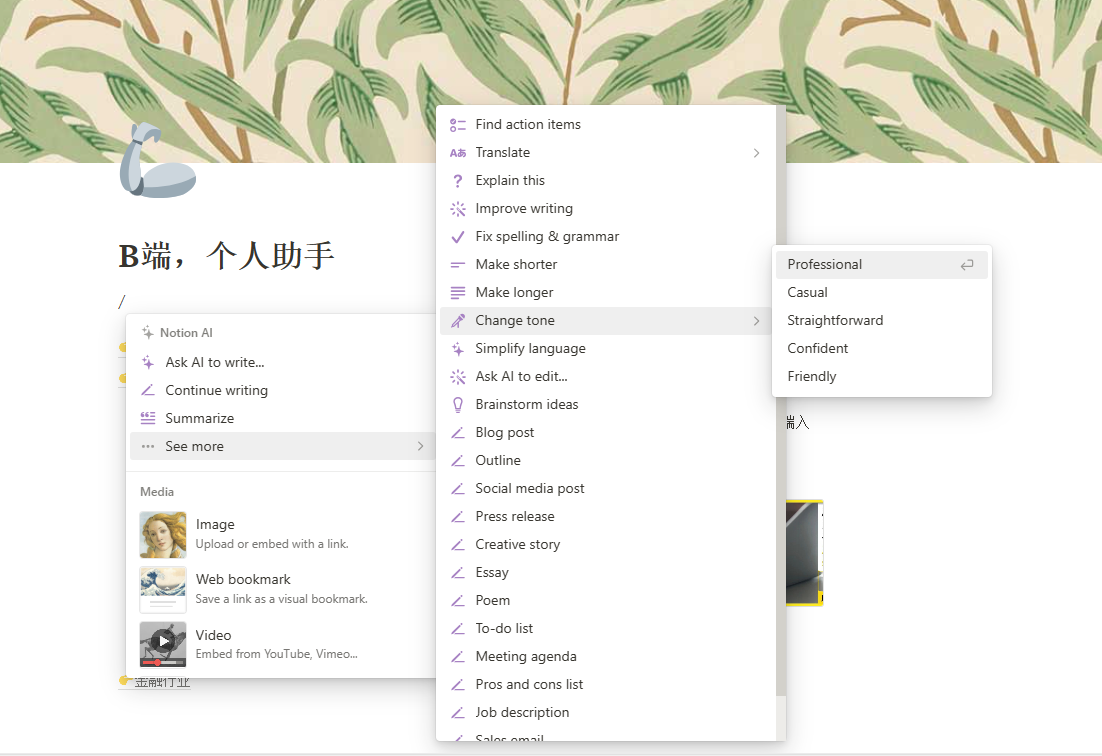
Task: Click the Improve writing sparkle icon
Action: click(x=458, y=209)
